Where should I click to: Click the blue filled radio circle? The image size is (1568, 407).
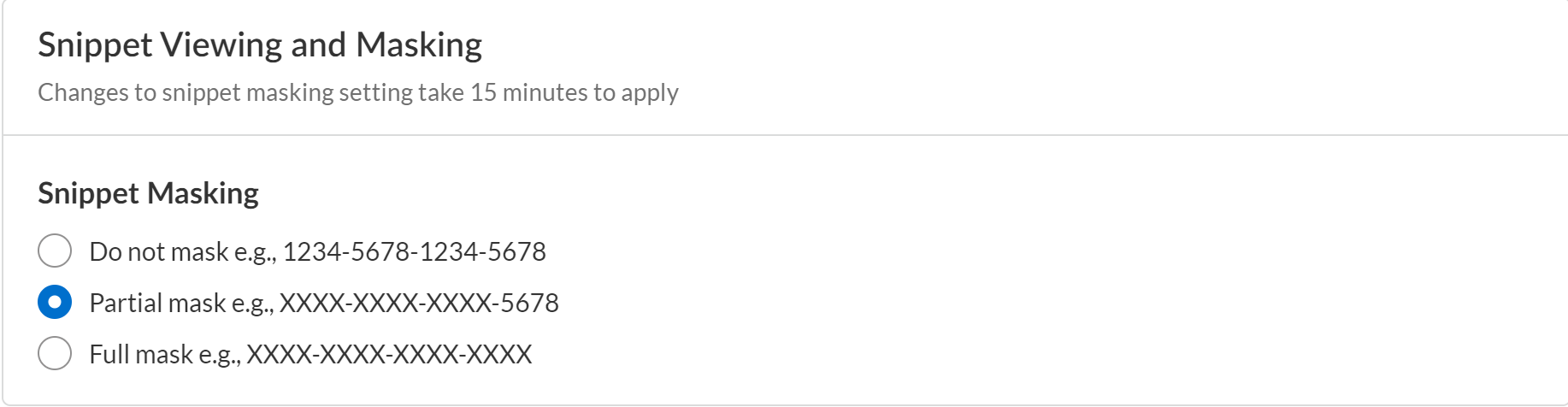point(55,303)
